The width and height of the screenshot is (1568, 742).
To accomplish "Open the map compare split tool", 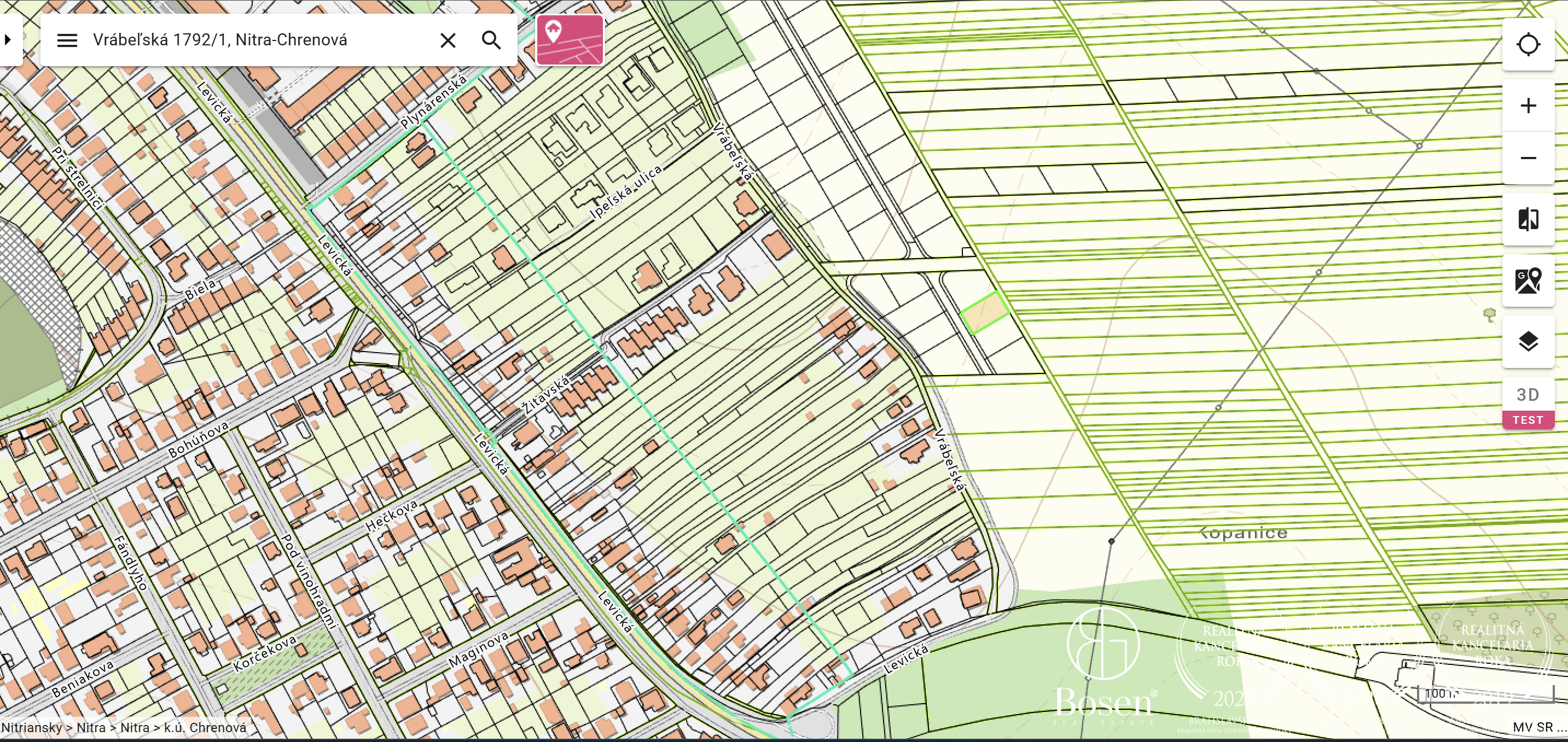I will pyautogui.click(x=1527, y=220).
